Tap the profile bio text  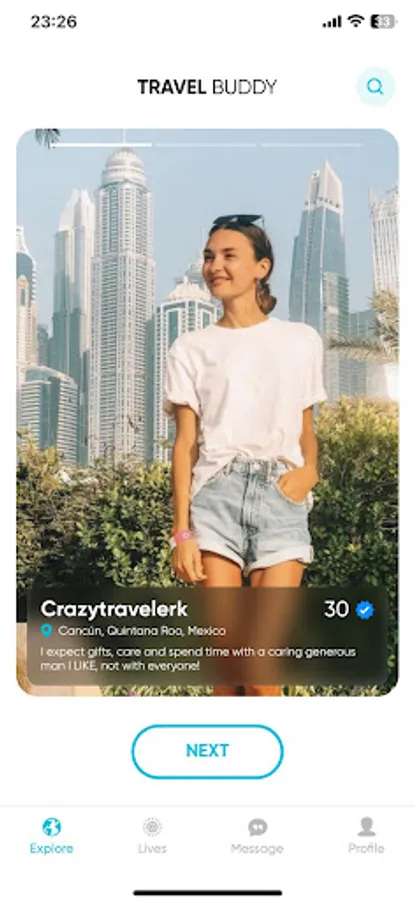click(198, 659)
